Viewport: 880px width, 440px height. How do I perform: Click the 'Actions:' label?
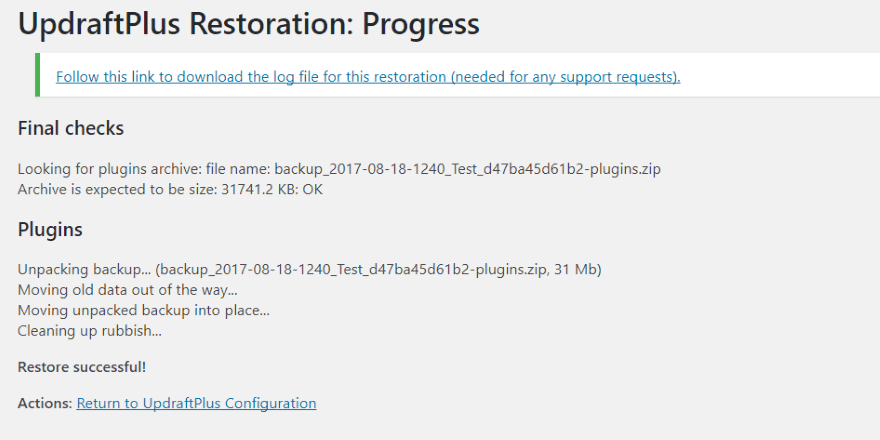click(x=45, y=403)
